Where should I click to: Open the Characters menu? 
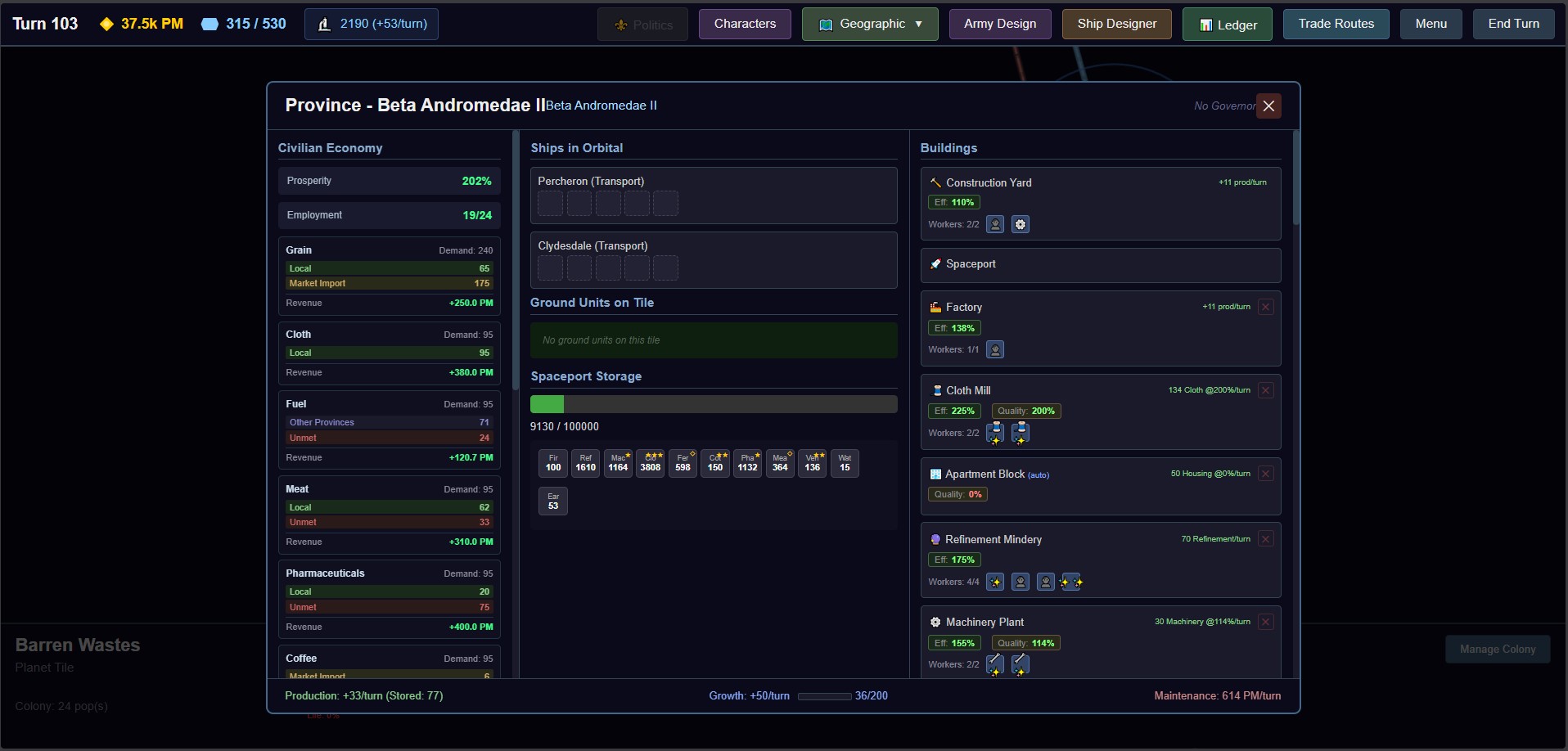click(745, 24)
